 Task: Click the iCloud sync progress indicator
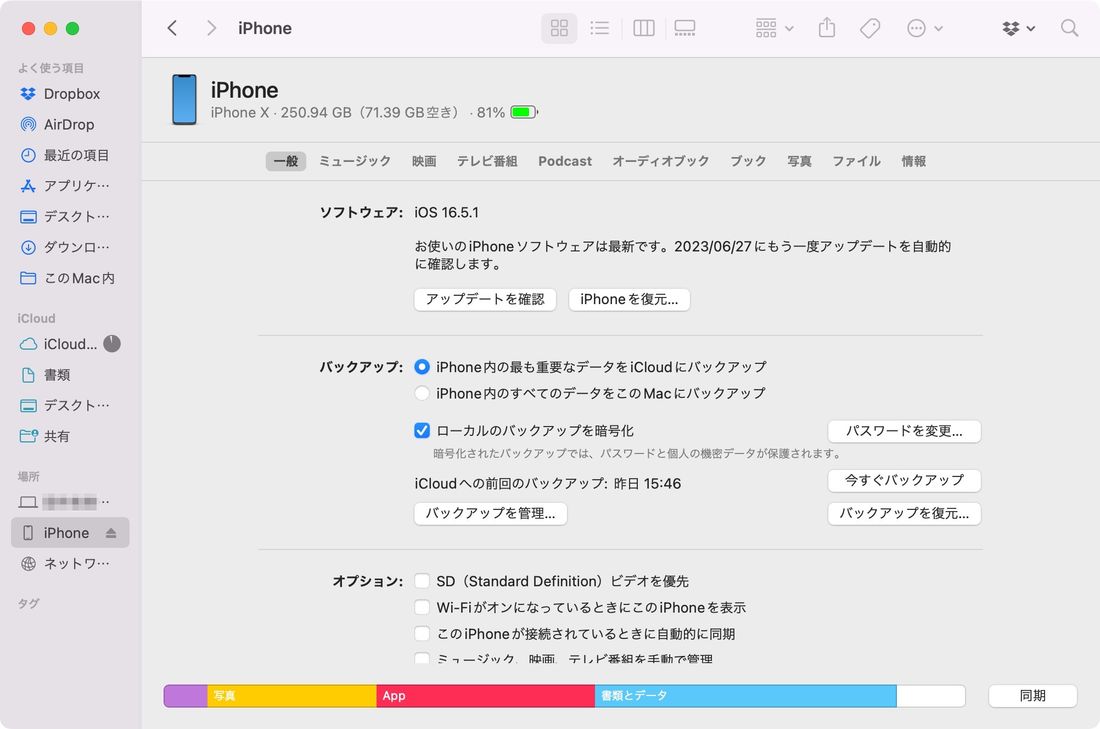(112, 344)
